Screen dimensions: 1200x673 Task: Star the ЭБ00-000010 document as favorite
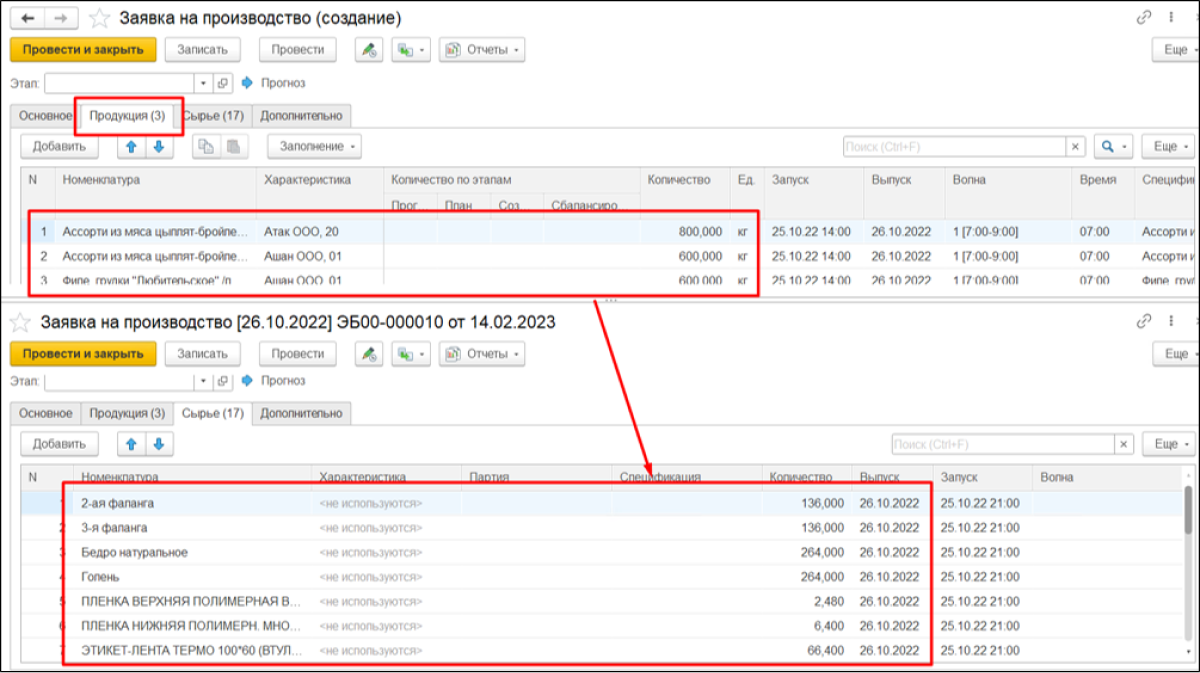click(19, 322)
